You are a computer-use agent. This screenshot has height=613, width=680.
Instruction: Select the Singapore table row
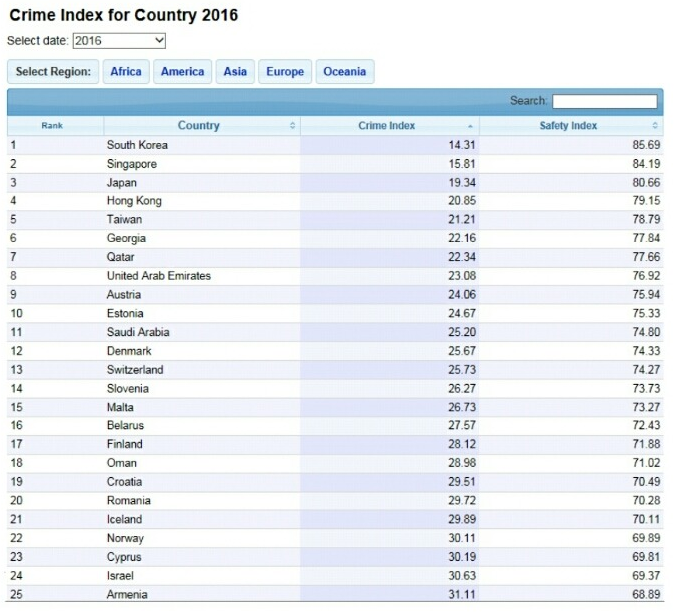[335, 164]
